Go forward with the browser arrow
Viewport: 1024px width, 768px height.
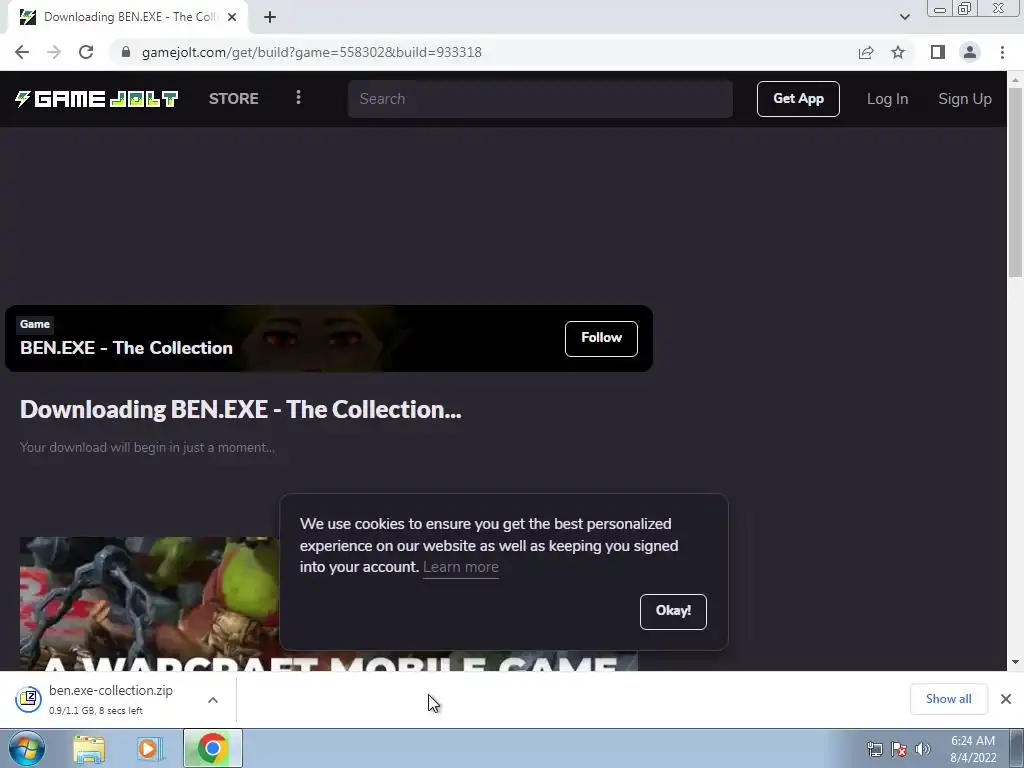(x=54, y=52)
